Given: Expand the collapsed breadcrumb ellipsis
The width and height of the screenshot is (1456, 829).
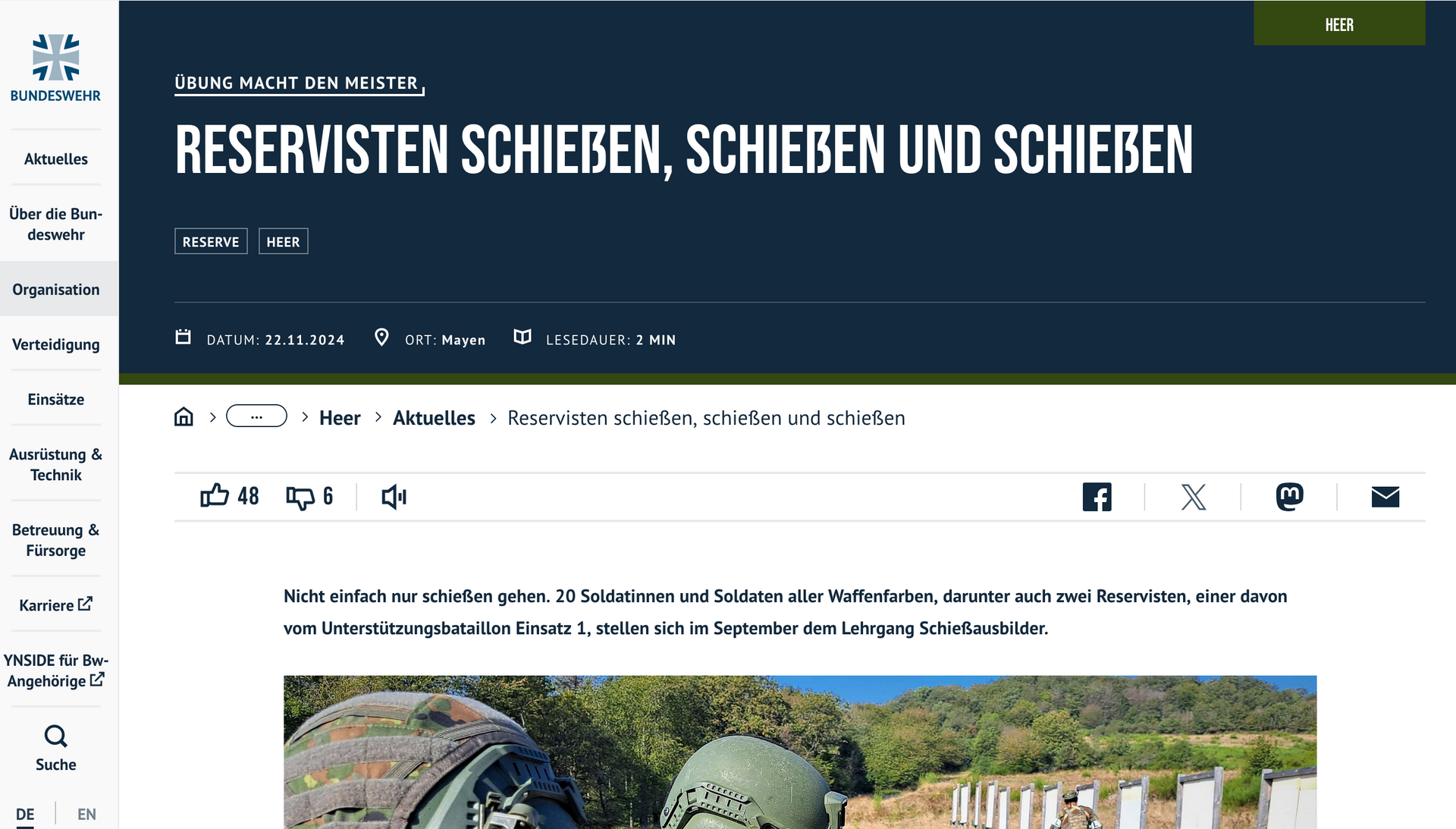Looking at the screenshot, I should click(x=256, y=416).
